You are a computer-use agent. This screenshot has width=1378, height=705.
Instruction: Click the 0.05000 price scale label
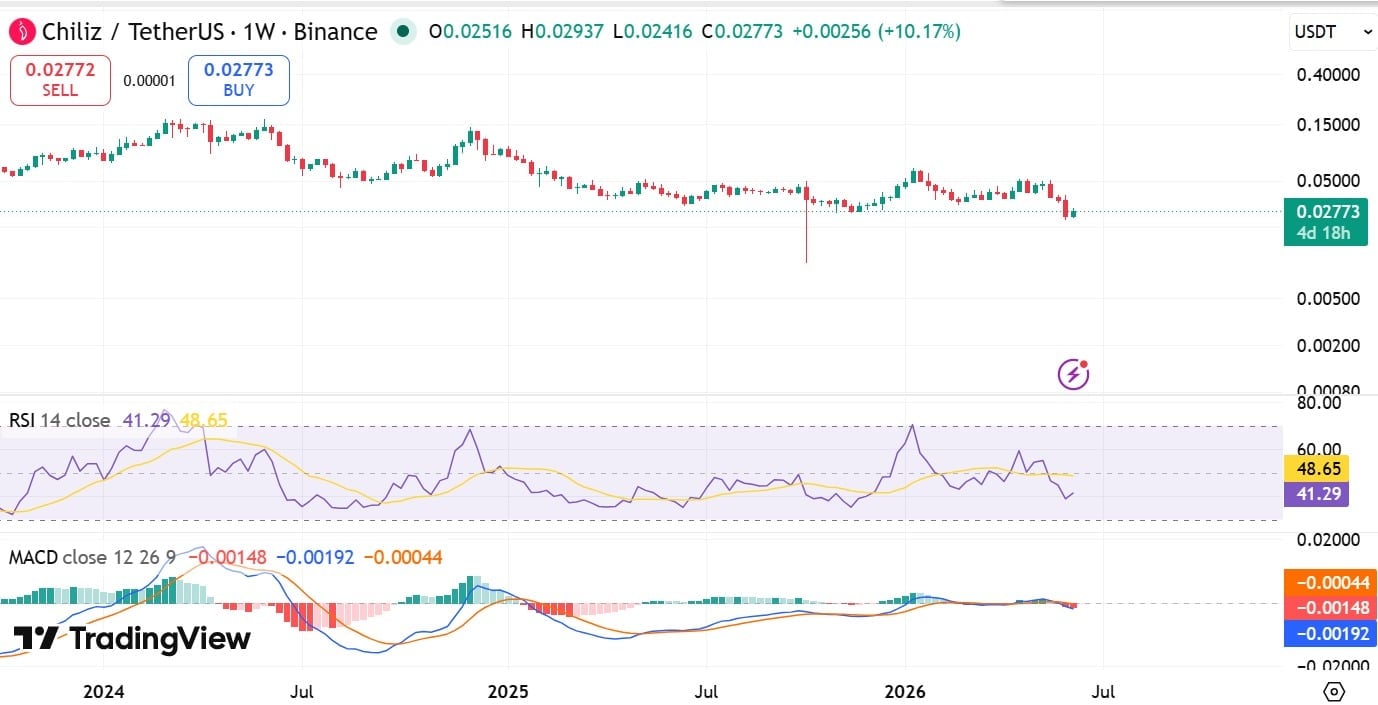(x=1329, y=181)
